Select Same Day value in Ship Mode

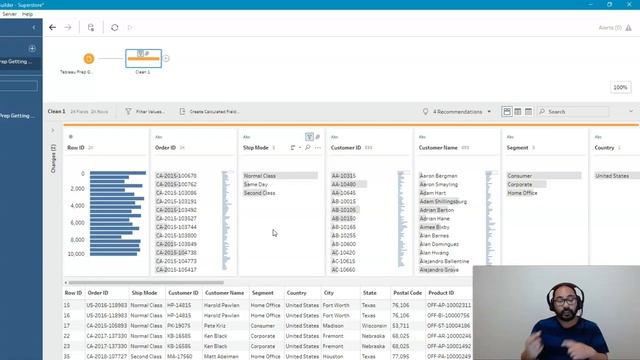click(256, 184)
